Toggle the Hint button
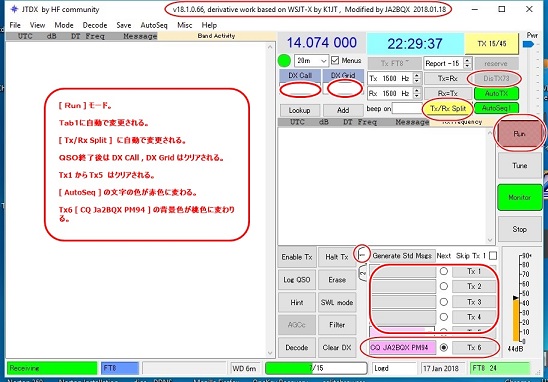The height and width of the screenshot is (382, 548). tap(297, 302)
